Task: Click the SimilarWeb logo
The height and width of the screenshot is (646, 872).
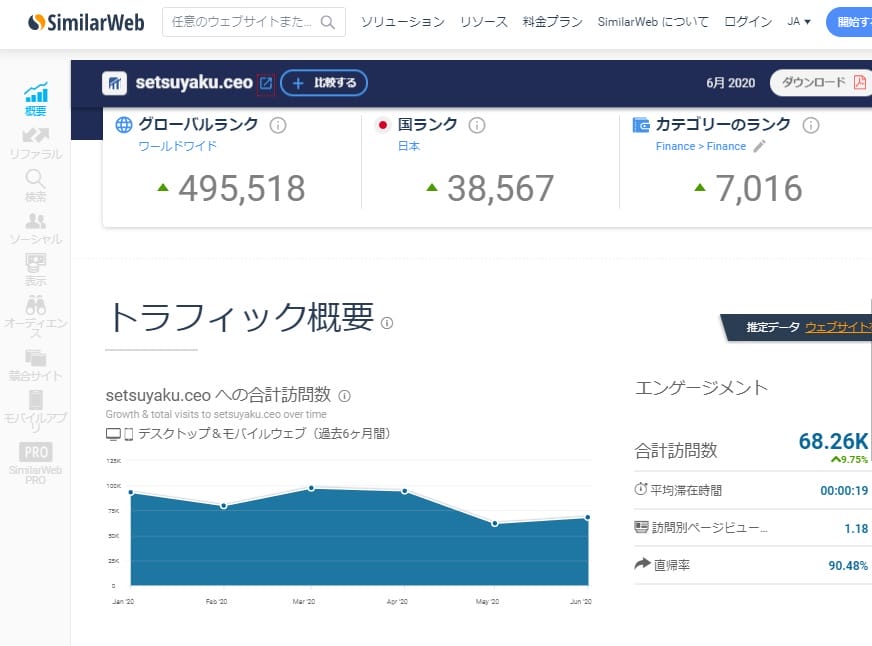Action: 86,22
